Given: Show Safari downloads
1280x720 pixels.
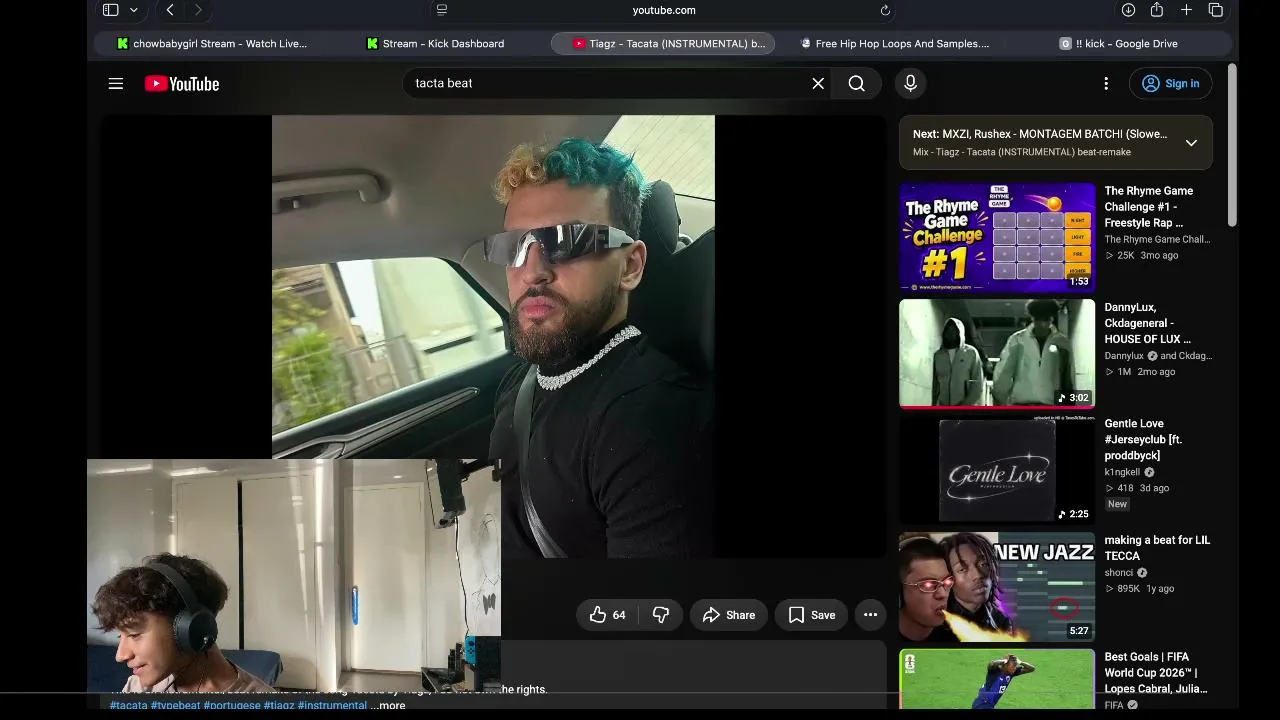Looking at the screenshot, I should pos(1128,10).
